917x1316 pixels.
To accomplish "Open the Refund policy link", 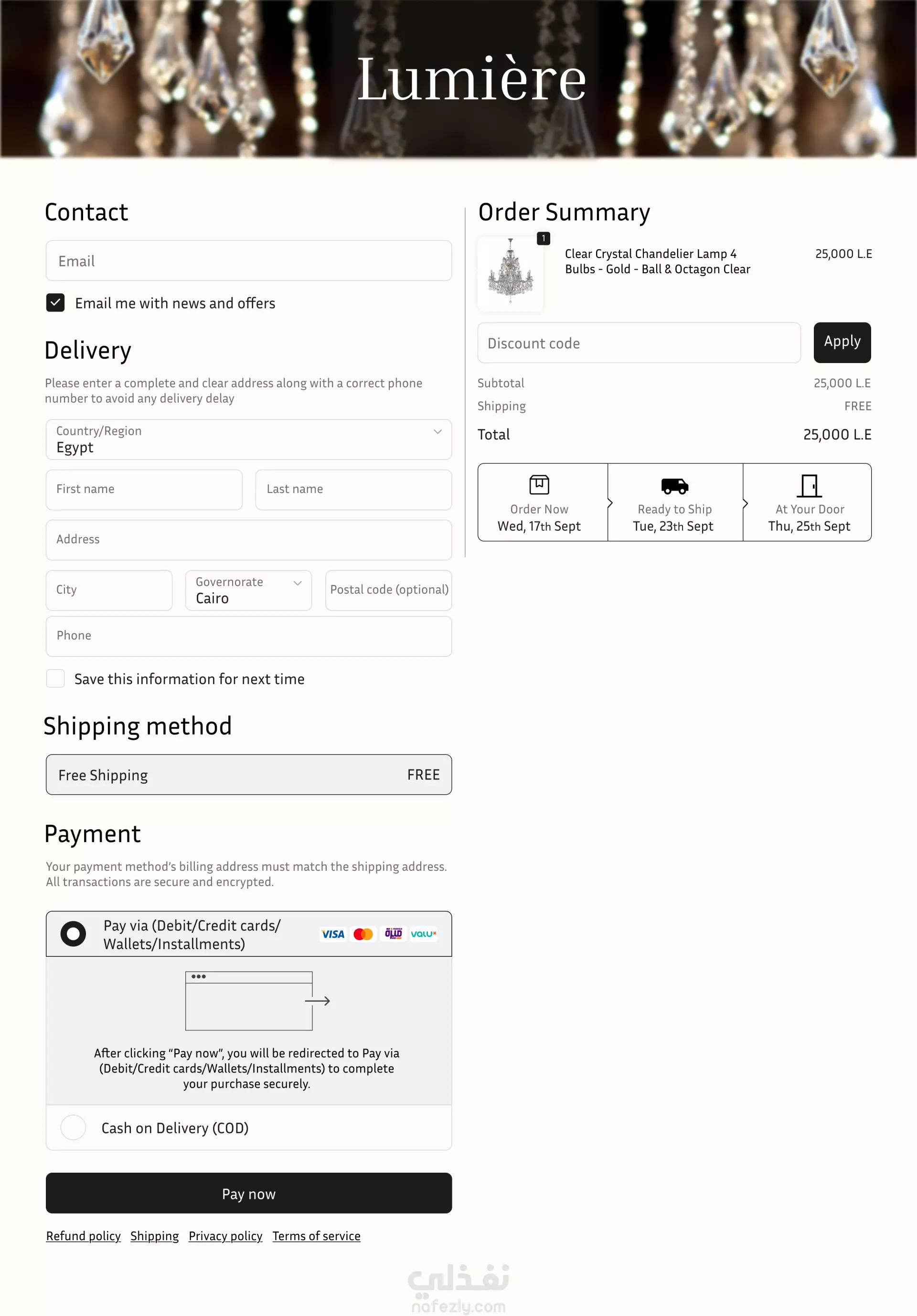I will pyautogui.click(x=84, y=1236).
